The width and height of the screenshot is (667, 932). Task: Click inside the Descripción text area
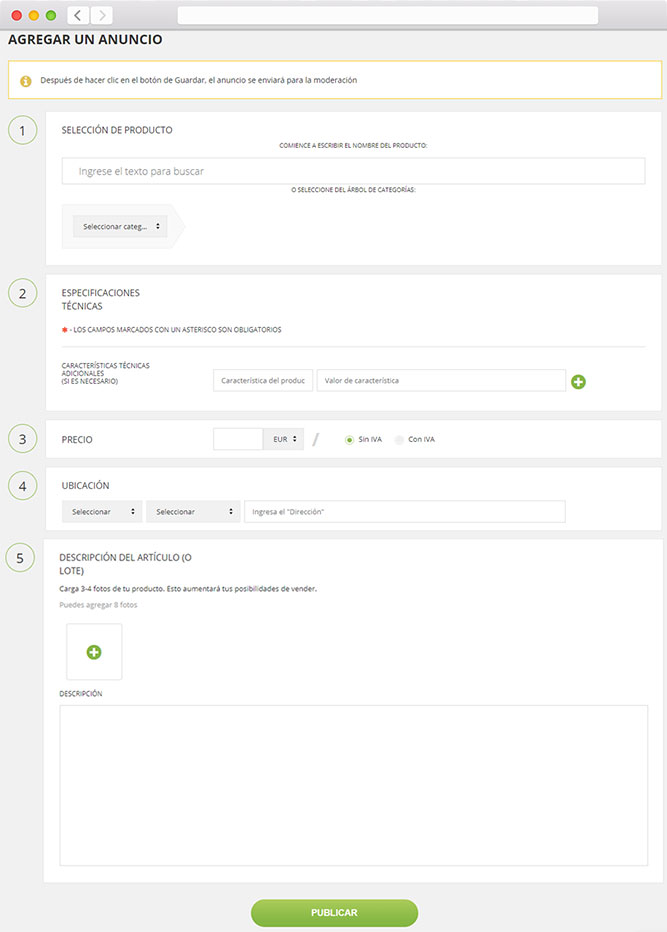(353, 785)
